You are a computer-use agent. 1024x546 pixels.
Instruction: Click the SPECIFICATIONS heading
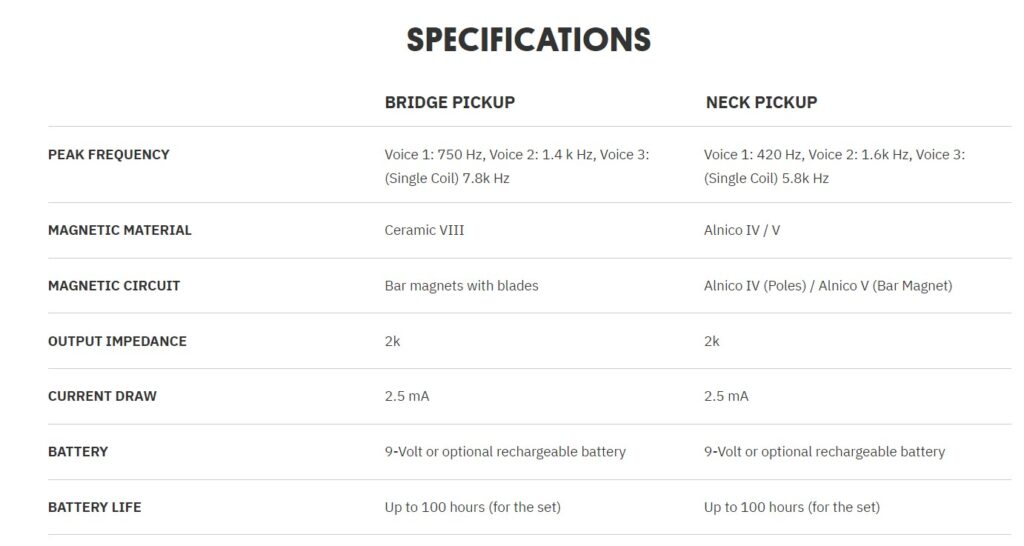[x=528, y=40]
